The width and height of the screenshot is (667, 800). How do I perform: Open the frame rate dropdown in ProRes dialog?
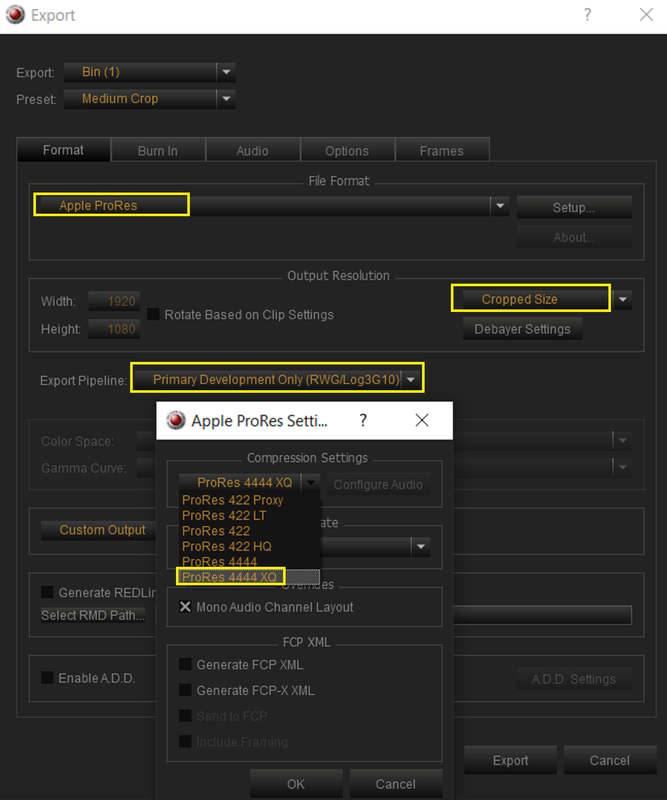pos(421,546)
